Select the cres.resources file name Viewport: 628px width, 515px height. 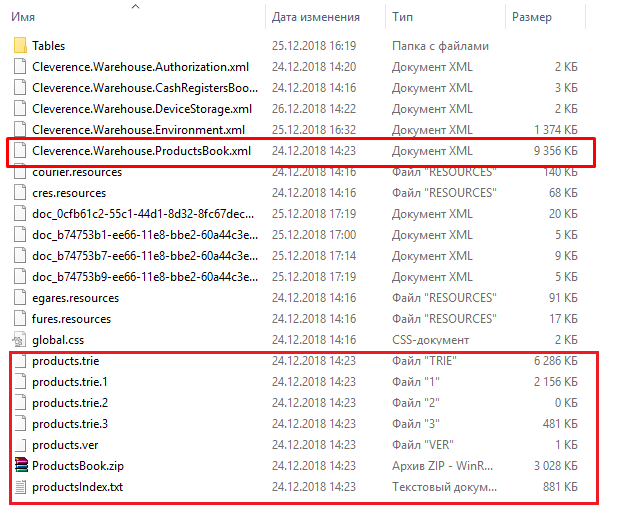click(69, 193)
